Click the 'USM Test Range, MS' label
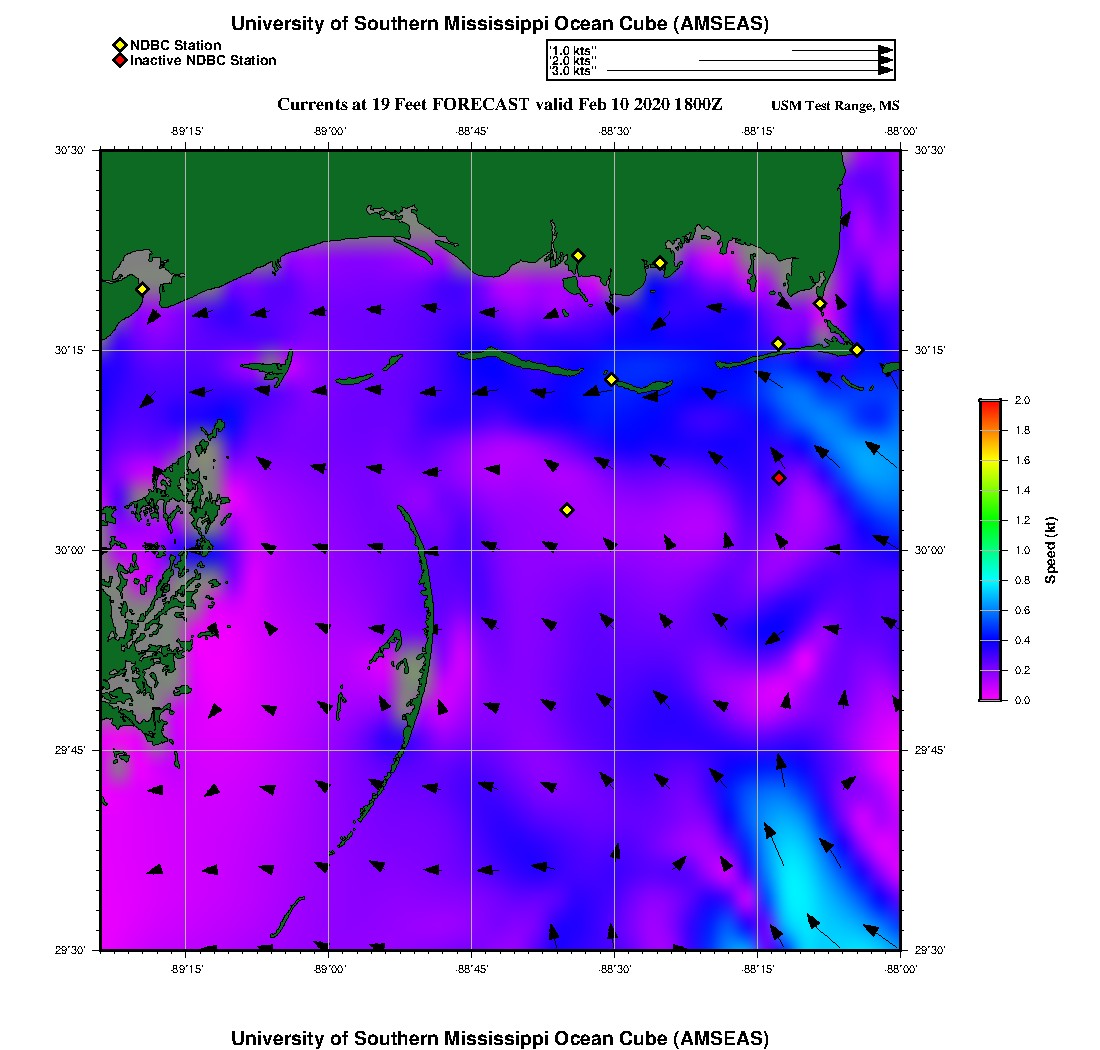 click(x=835, y=106)
